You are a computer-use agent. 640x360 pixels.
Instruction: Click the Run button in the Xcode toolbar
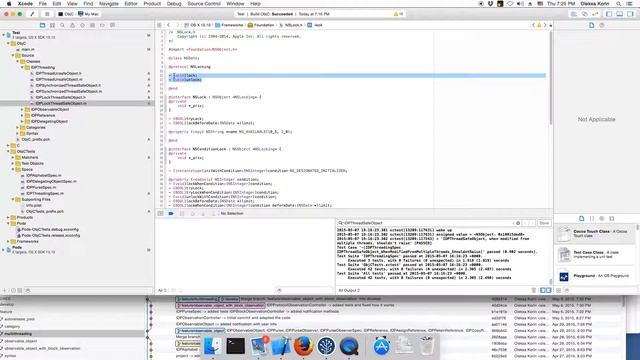click(32, 14)
